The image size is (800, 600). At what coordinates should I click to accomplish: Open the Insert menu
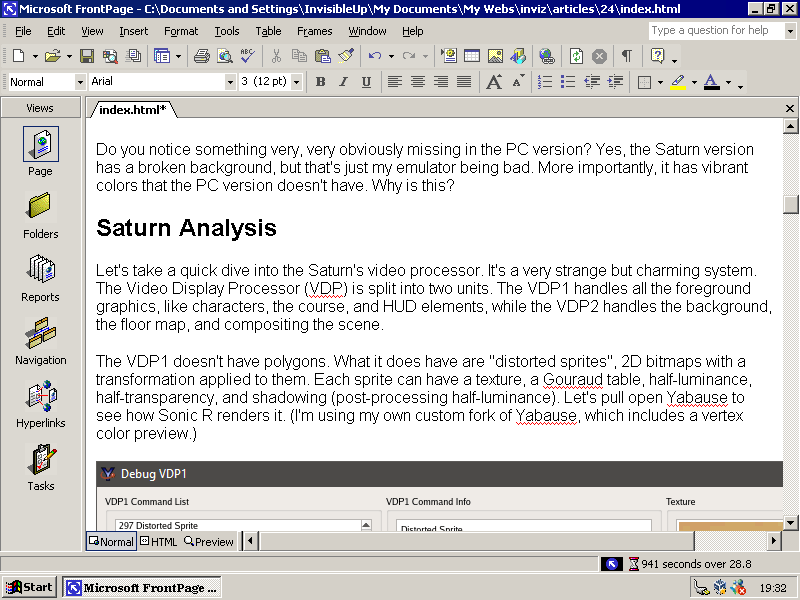tap(134, 31)
